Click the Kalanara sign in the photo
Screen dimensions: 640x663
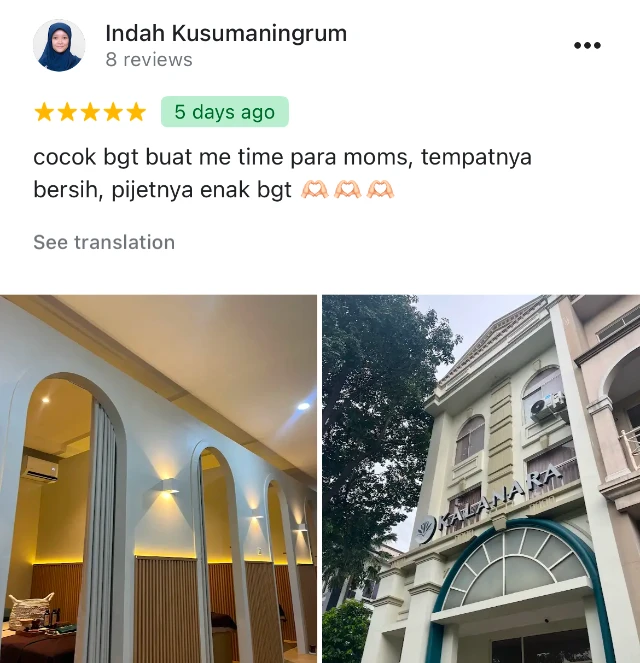[488, 503]
